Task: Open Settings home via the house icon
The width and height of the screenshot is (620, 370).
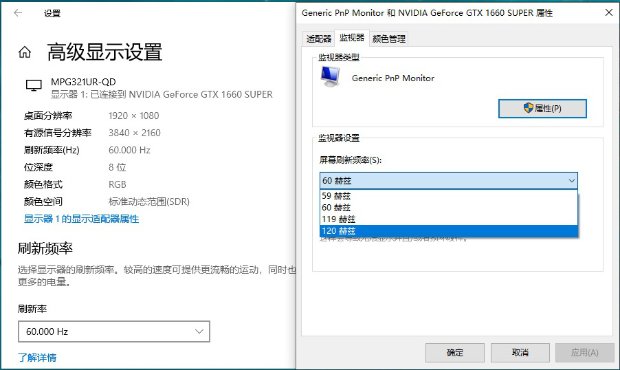Action: 25,52
